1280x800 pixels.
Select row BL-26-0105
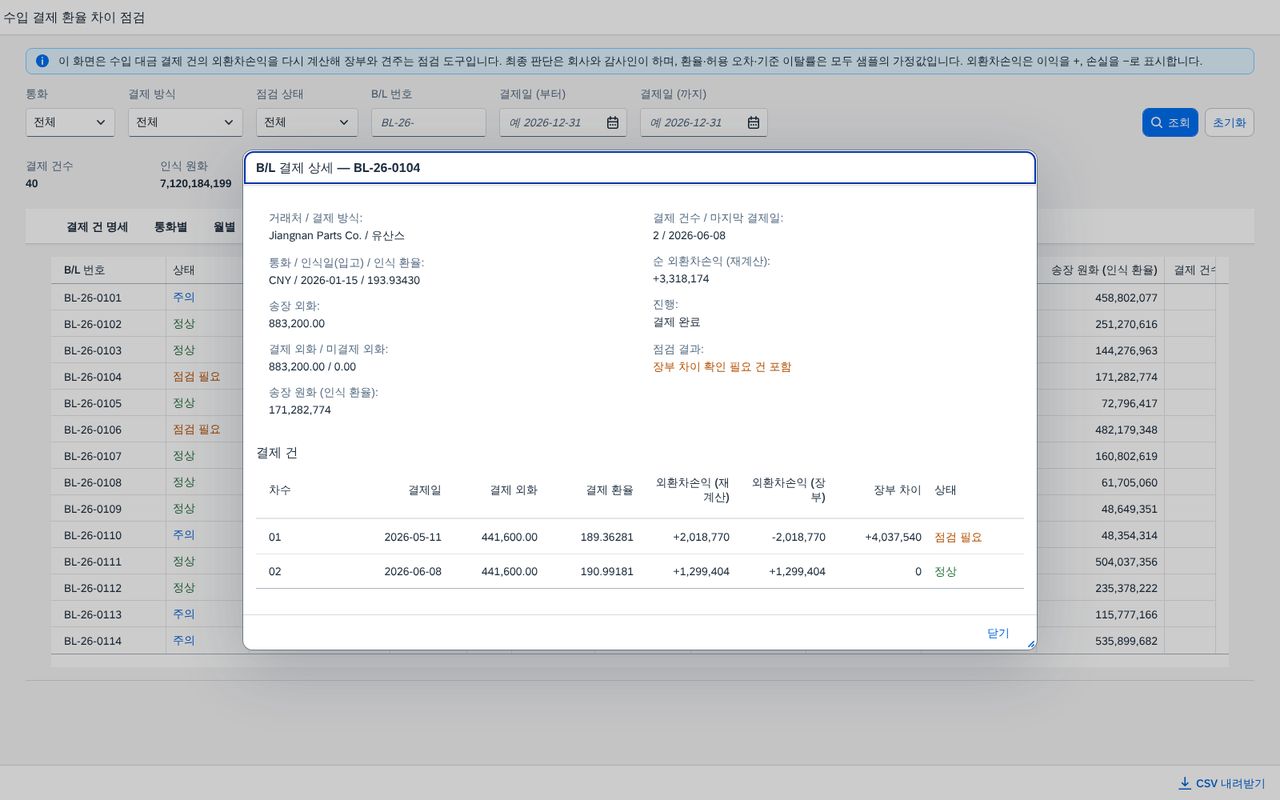coord(633,403)
